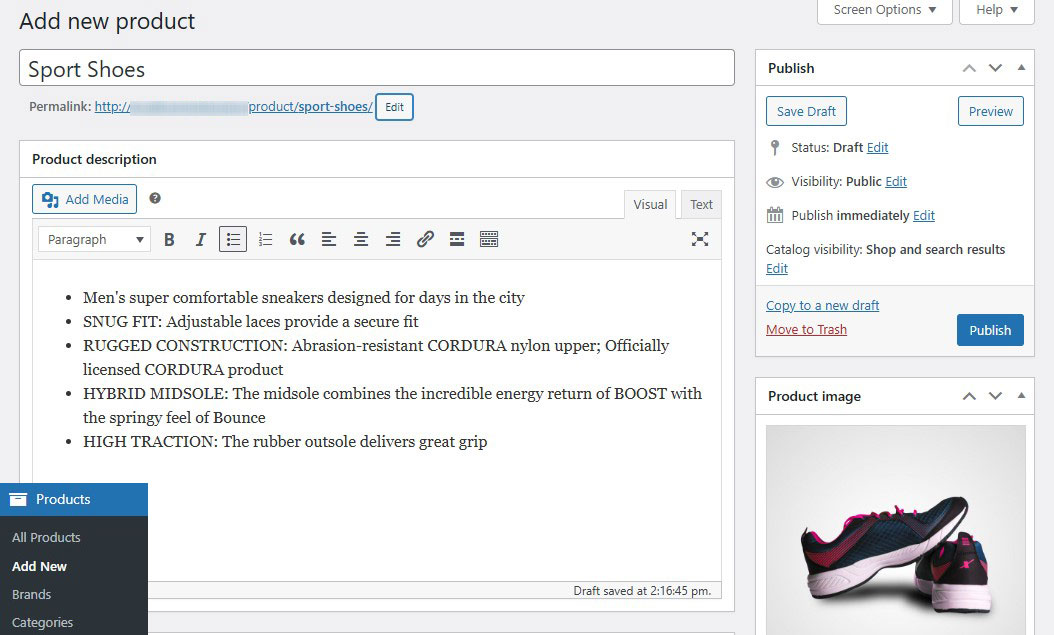Align text left in editor
The height and width of the screenshot is (635, 1054).
tap(329, 239)
